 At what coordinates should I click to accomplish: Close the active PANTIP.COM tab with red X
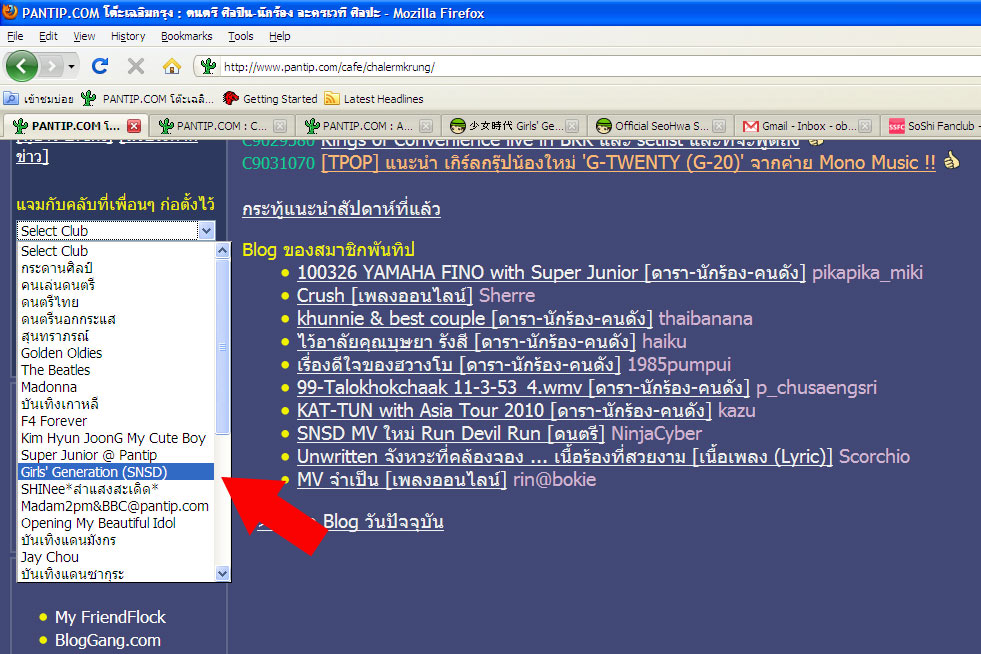pyautogui.click(x=134, y=126)
